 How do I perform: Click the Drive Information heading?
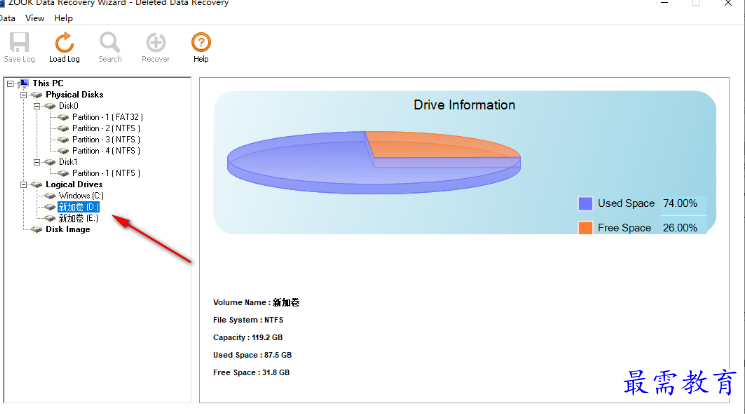(x=464, y=105)
